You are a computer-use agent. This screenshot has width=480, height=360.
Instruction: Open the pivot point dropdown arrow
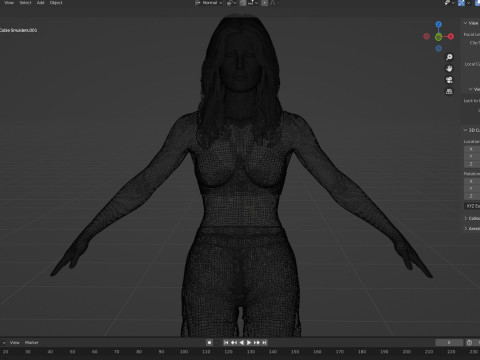point(235,3)
